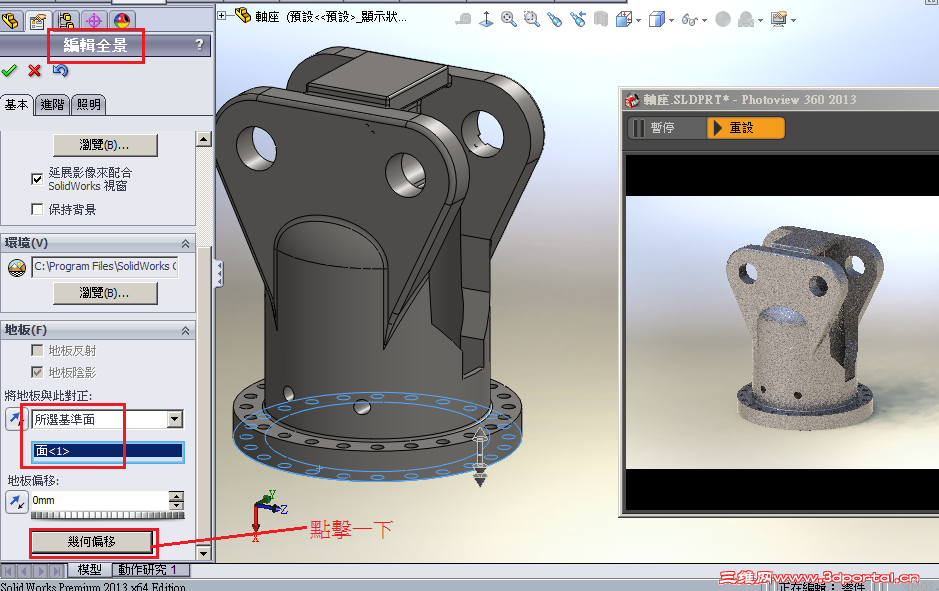939x591 pixels.
Task: Decrease 地板偏移 with the down spinner
Action: coord(176,505)
